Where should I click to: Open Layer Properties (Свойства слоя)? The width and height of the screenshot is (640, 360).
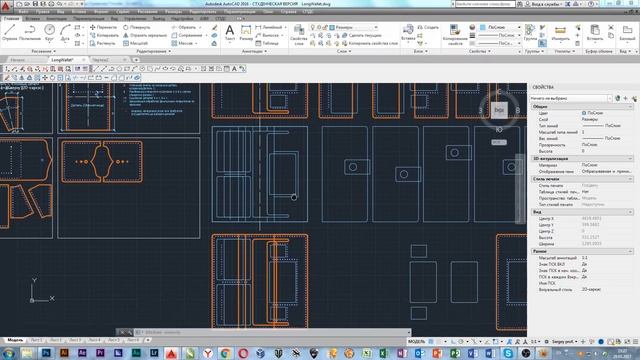[x=299, y=35]
